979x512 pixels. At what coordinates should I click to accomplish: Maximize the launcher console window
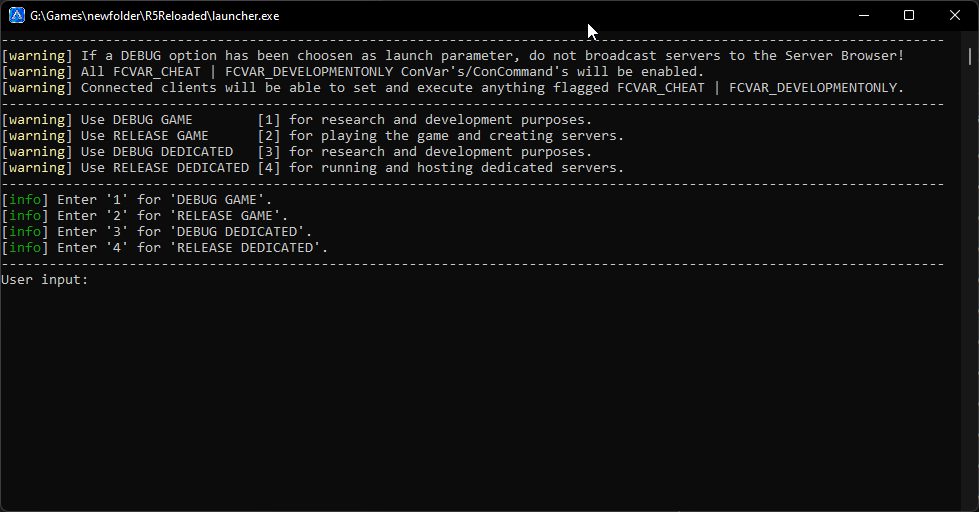tap(909, 15)
